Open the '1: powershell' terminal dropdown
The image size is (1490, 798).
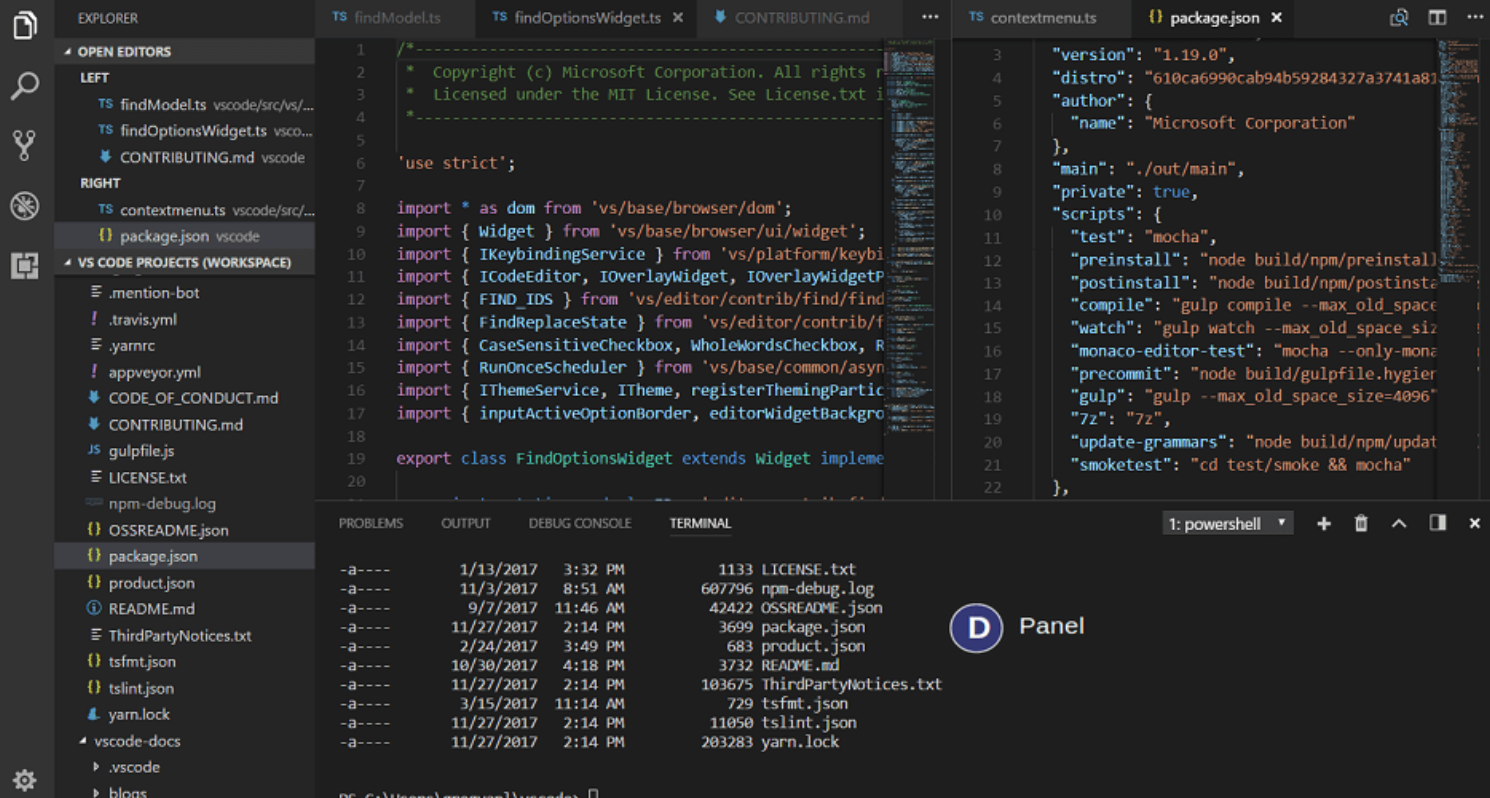click(1227, 522)
